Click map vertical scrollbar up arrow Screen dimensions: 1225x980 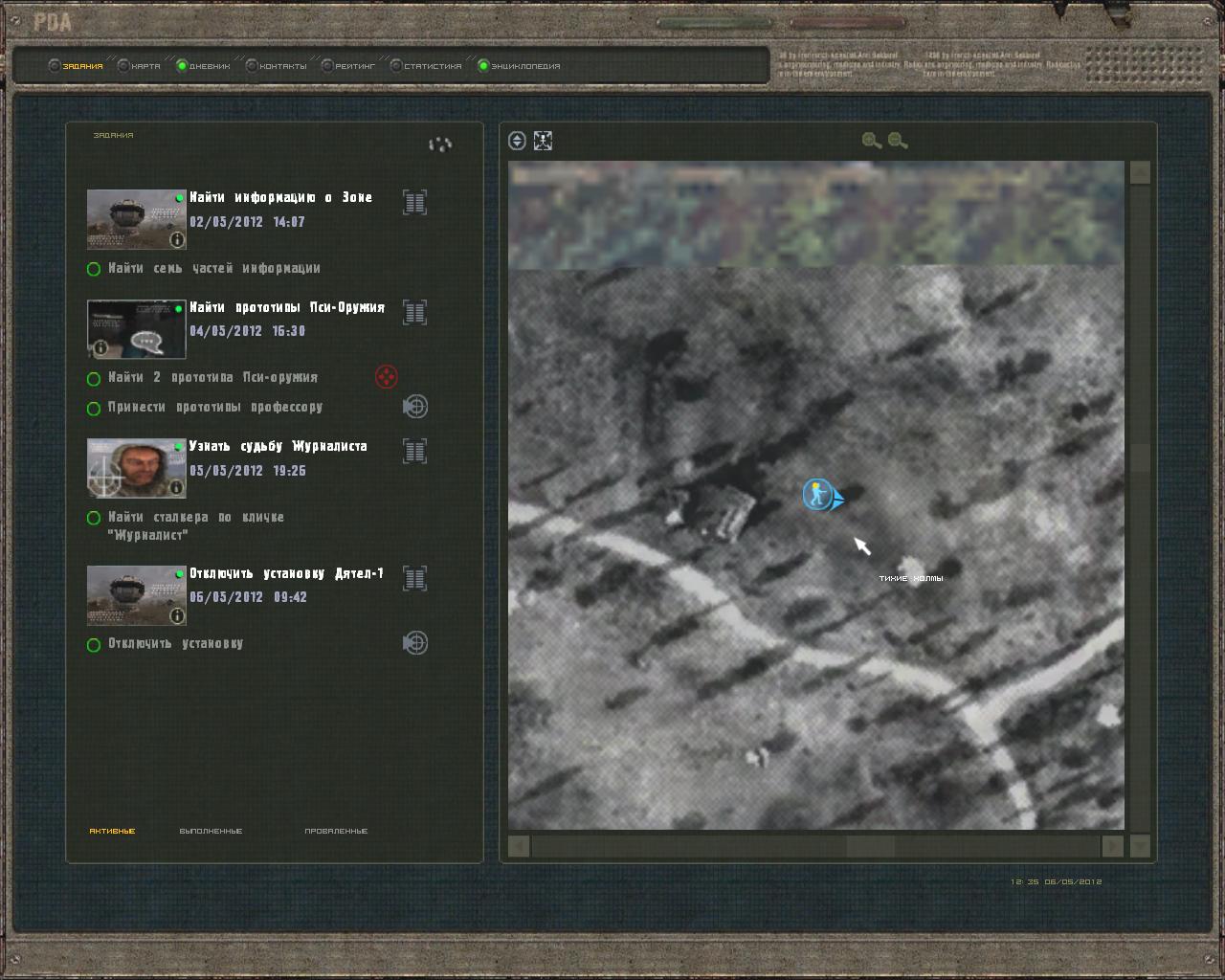pyautogui.click(x=1140, y=172)
